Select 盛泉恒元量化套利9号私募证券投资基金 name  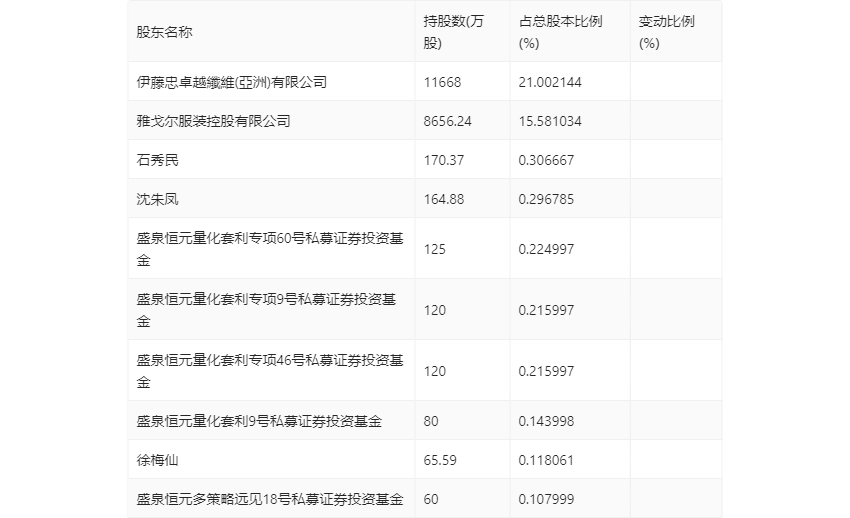coord(259,421)
